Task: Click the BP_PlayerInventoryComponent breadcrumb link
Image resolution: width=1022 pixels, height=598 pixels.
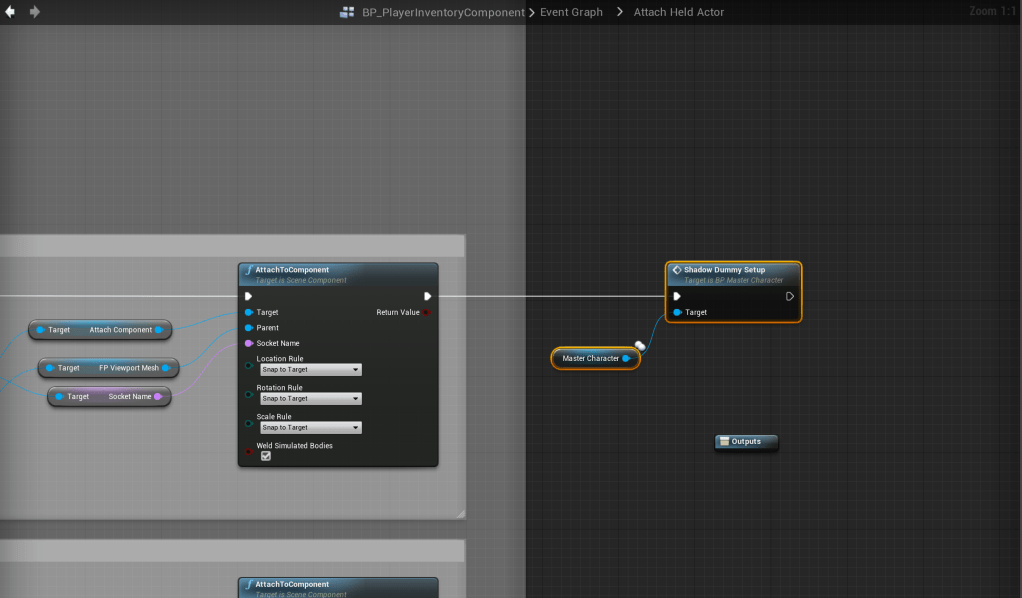Action: [443, 12]
